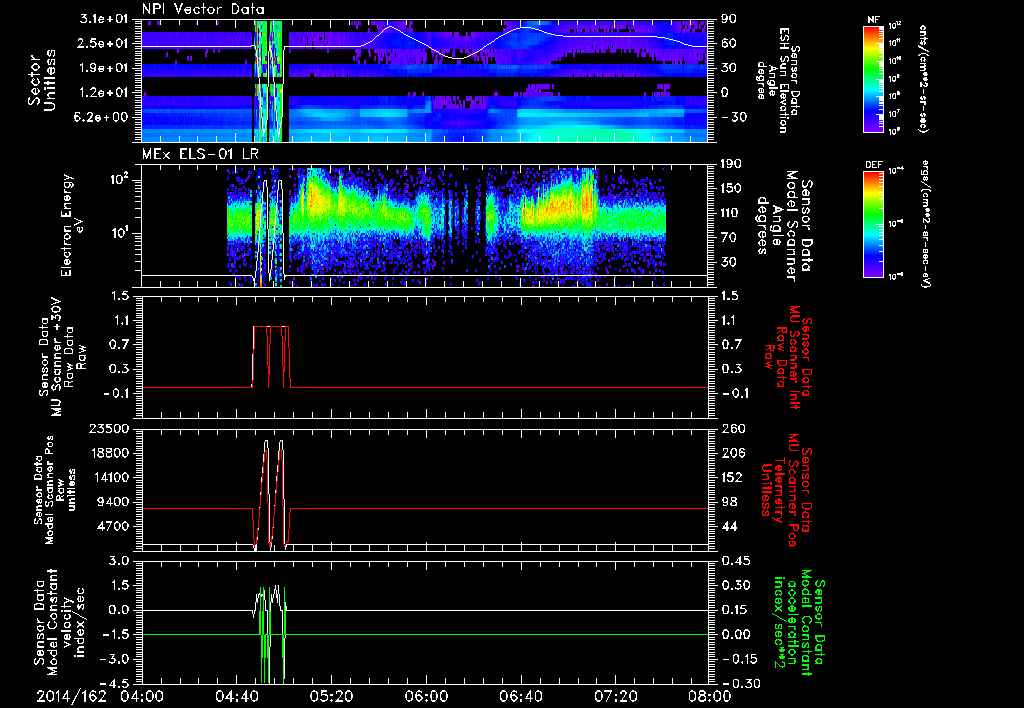
Task: Click the 152 telemetry tick value
Action: click(733, 477)
